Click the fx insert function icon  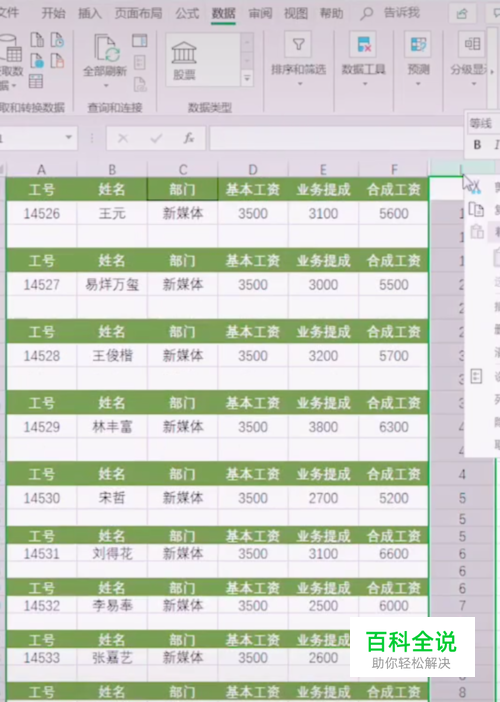pyautogui.click(x=189, y=138)
